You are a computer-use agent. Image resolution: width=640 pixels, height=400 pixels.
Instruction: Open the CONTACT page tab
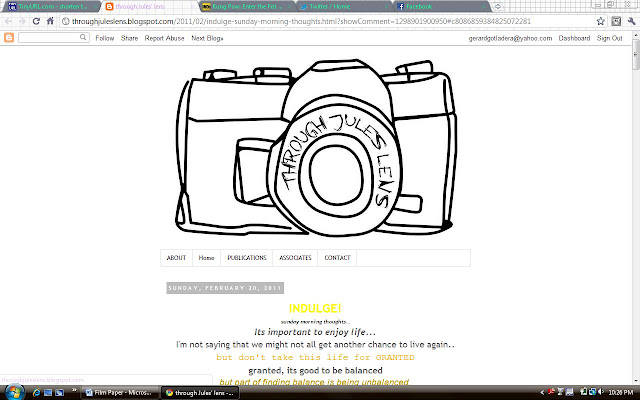(337, 258)
